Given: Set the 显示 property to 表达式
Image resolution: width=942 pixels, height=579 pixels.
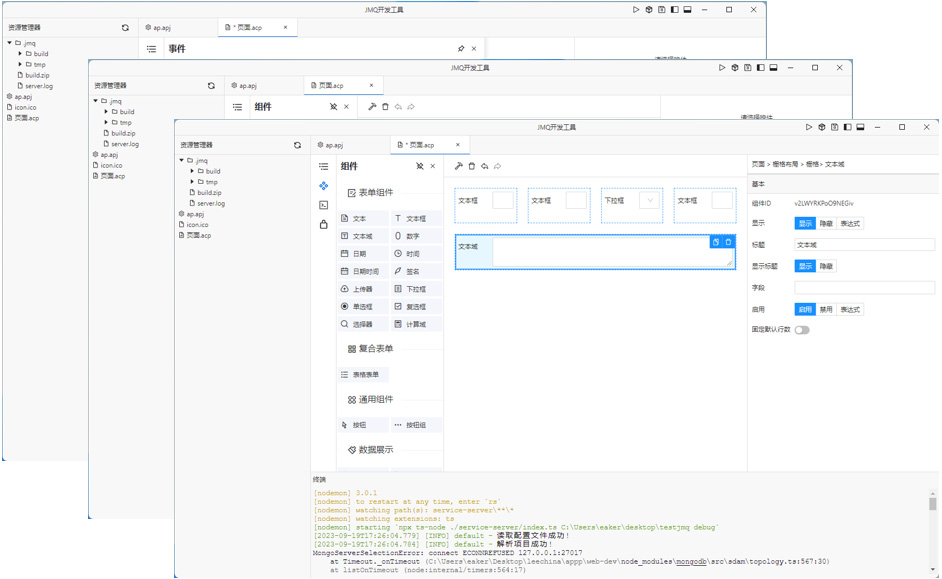Looking at the screenshot, I should click(850, 223).
